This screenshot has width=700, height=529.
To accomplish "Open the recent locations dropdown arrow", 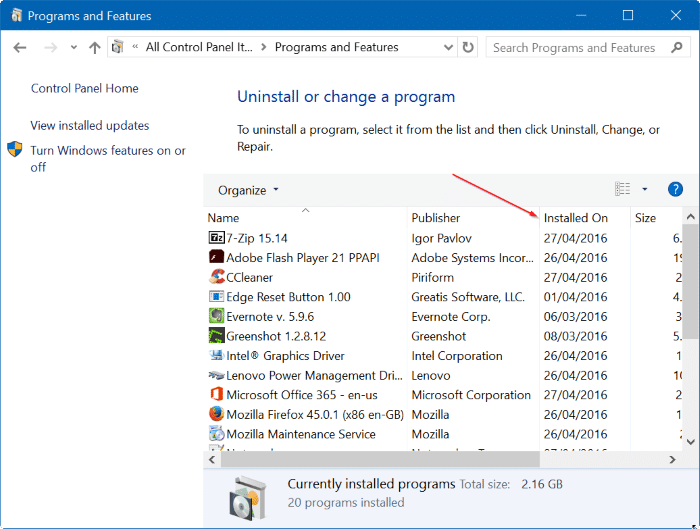I will [74, 47].
